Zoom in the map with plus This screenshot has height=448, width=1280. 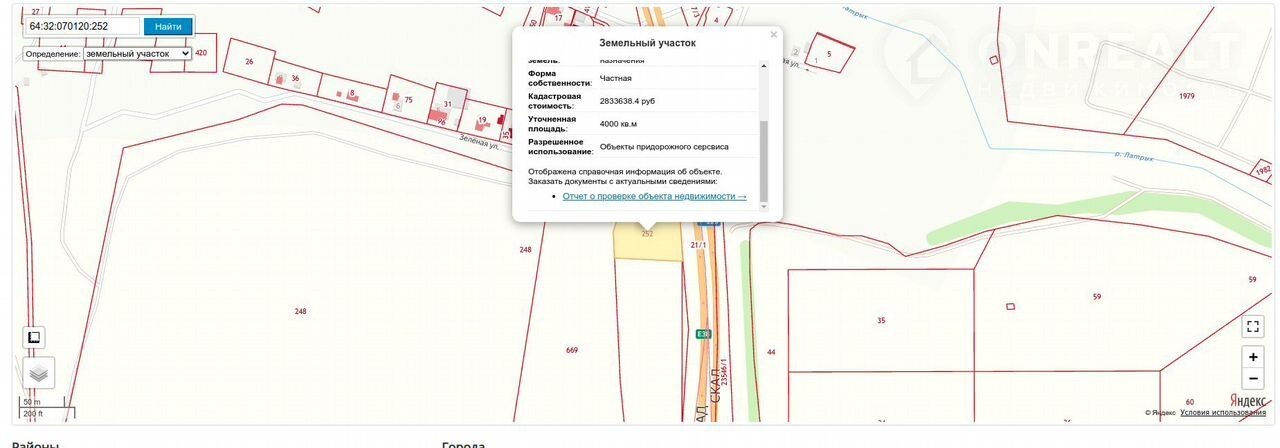[1253, 356]
